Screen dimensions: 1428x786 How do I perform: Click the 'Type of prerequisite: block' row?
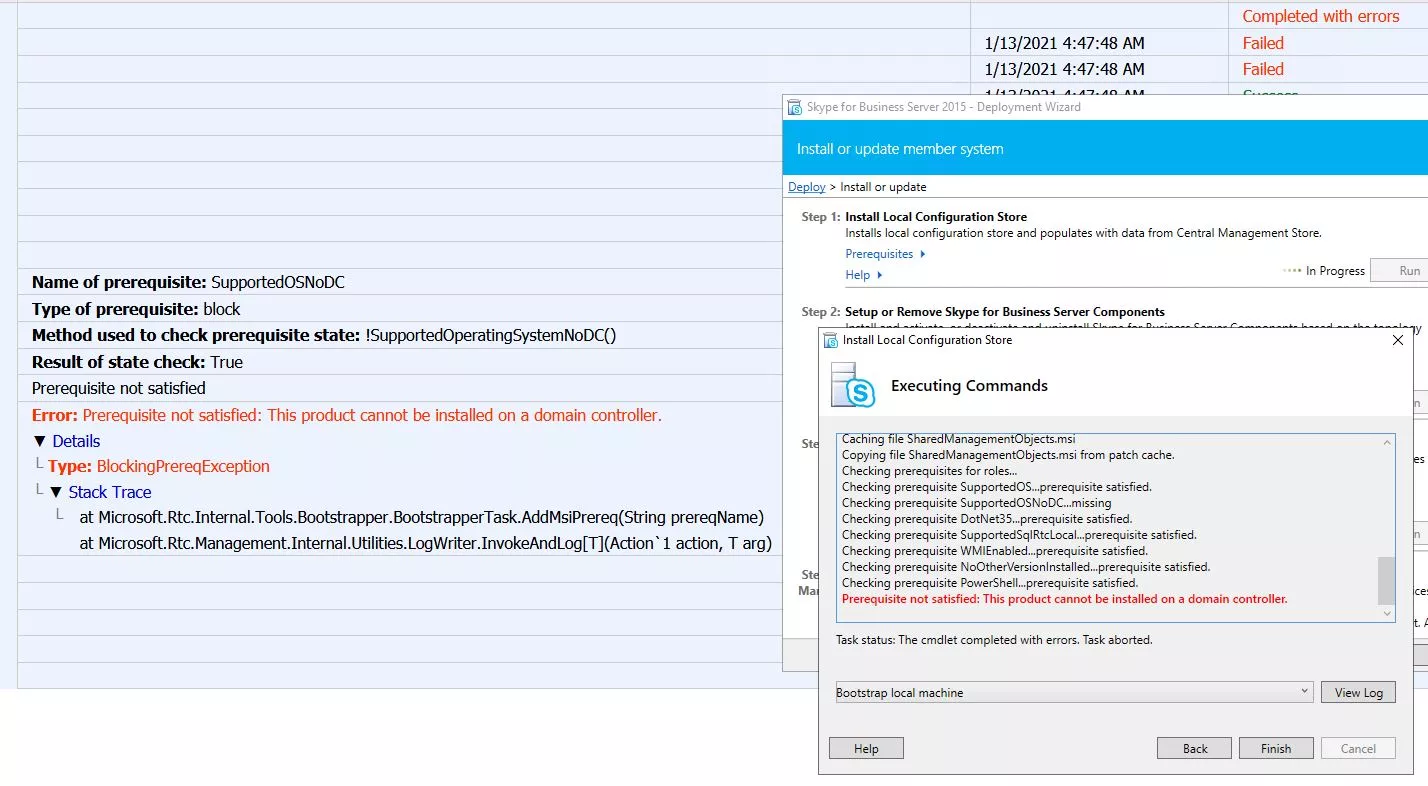coord(136,309)
